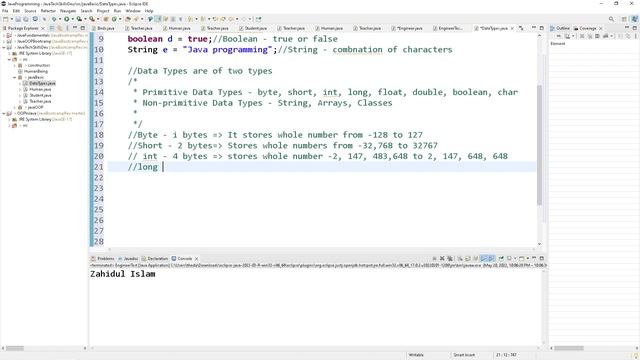Switch to the Student.java editor tab
This screenshot has width=640, height=360.
point(253,28)
